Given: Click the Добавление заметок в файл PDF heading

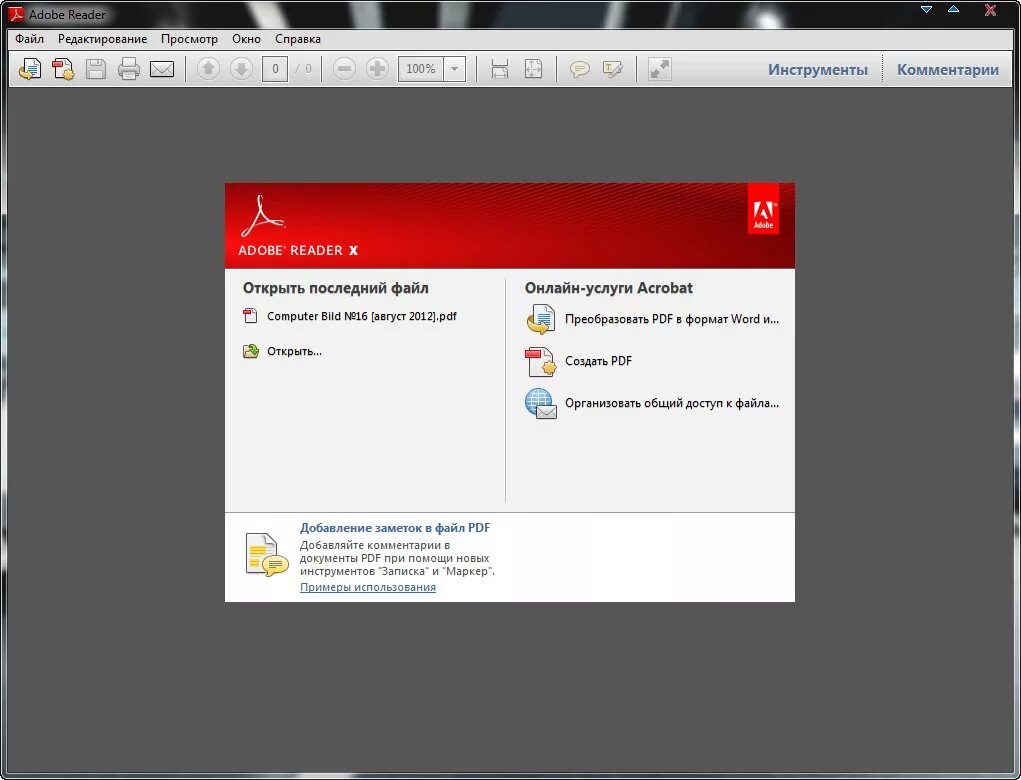Looking at the screenshot, I should coord(395,528).
